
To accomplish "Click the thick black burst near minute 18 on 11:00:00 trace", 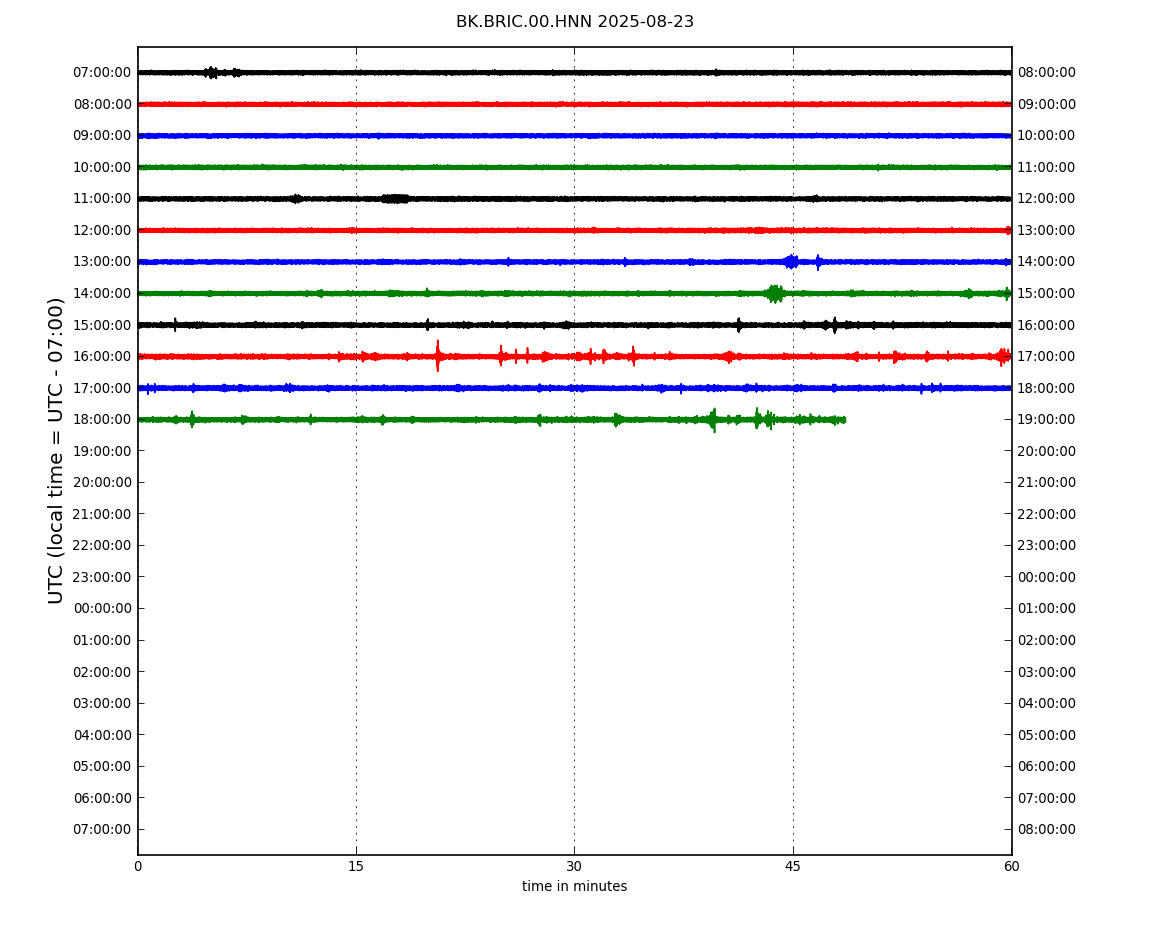I will pyautogui.click(x=395, y=199).
